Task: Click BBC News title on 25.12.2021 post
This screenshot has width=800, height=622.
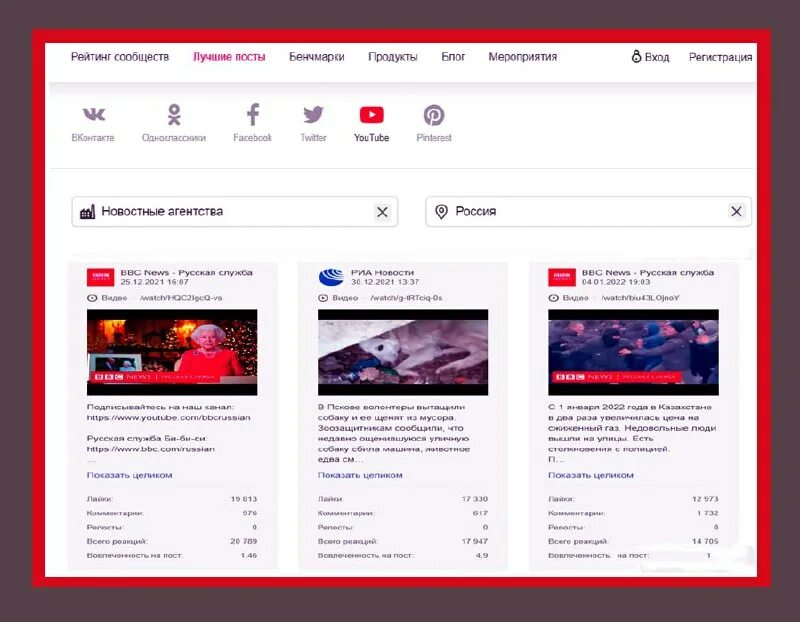Action: click(186, 272)
